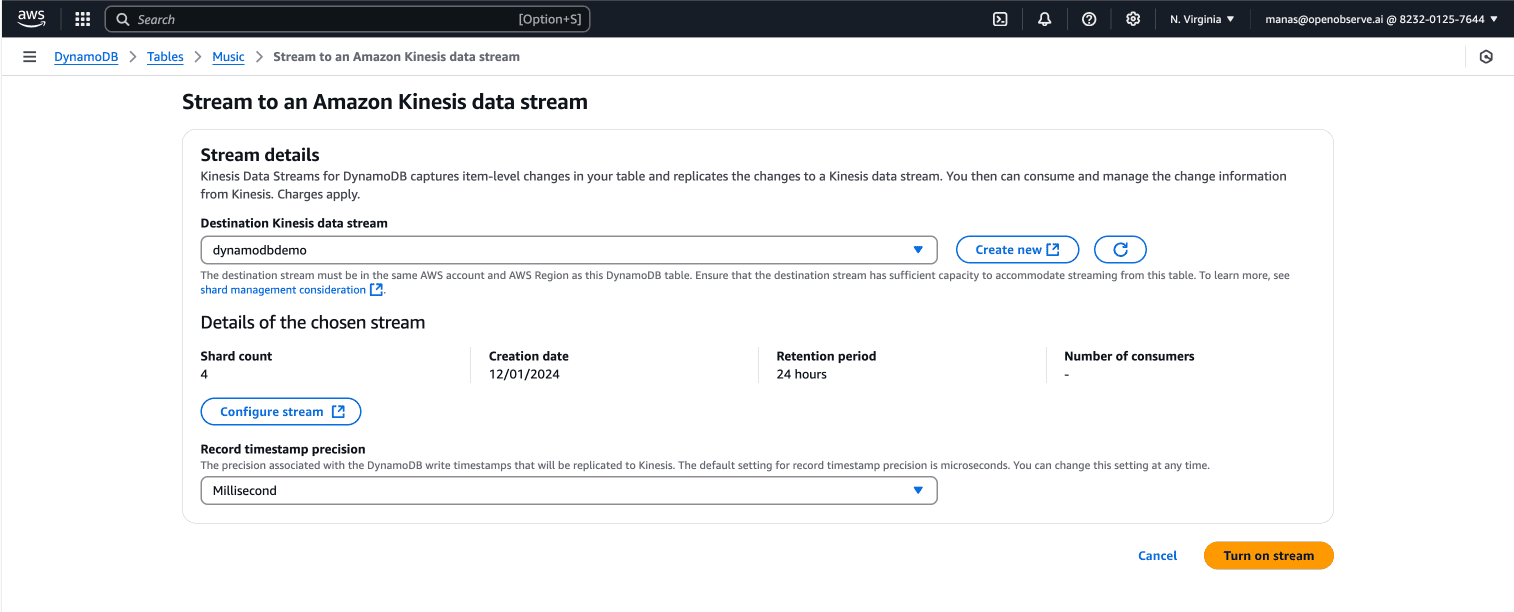This screenshot has height=612, width=1514.
Task: Expand the Destination Kinesis data stream dropdown
Action: [568, 250]
